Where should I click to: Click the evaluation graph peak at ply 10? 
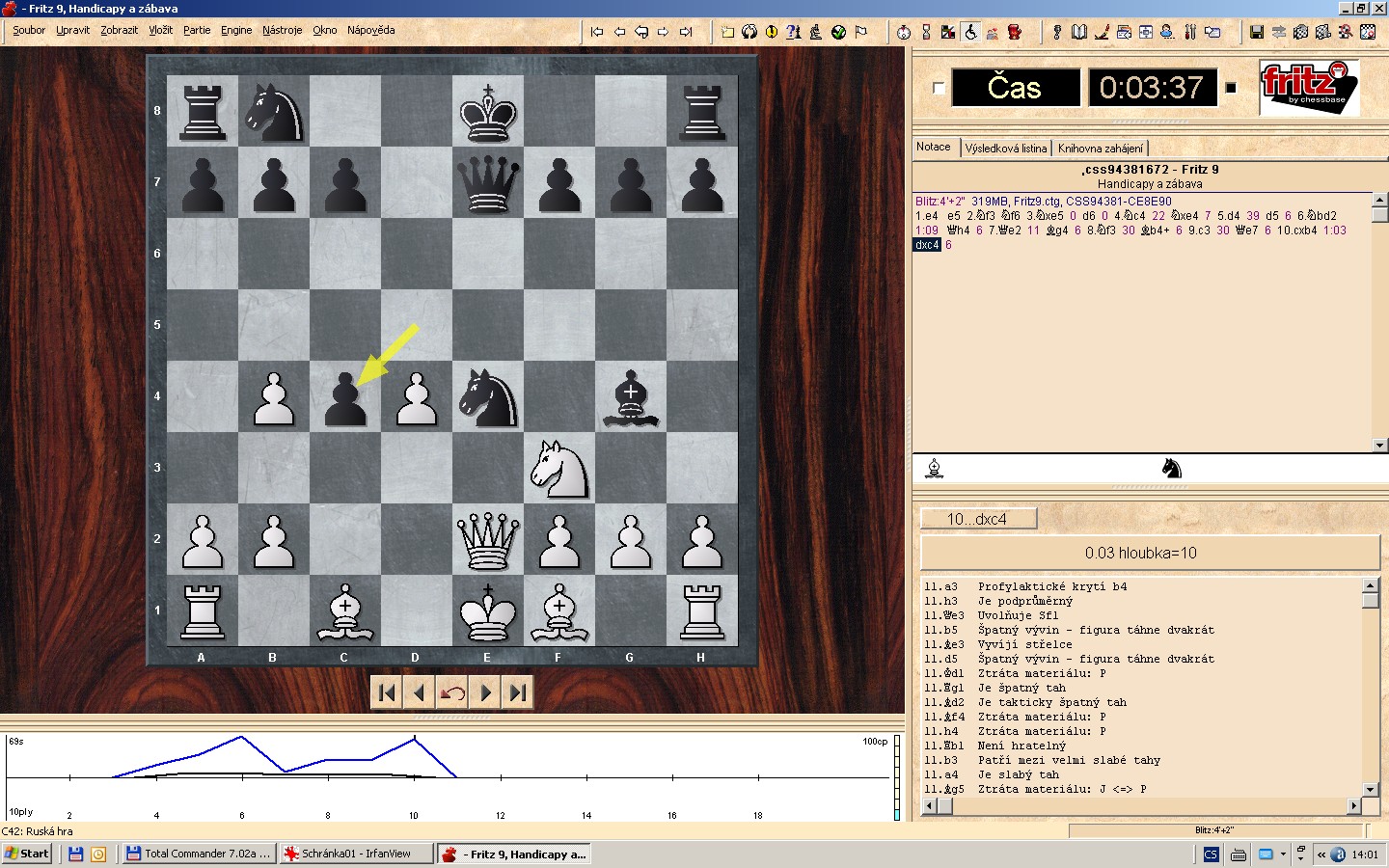(x=415, y=738)
